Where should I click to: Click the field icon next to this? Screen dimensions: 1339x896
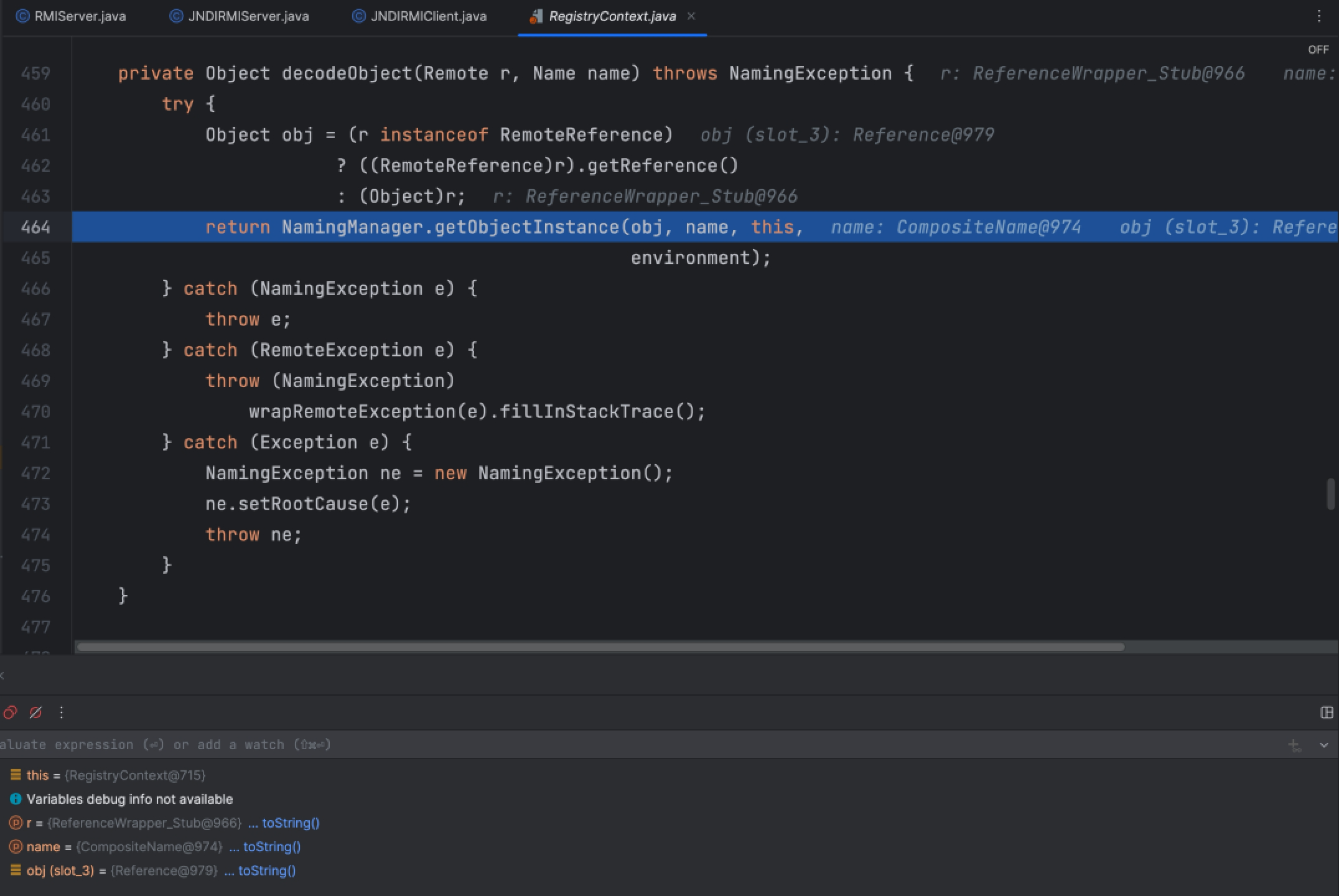16,775
